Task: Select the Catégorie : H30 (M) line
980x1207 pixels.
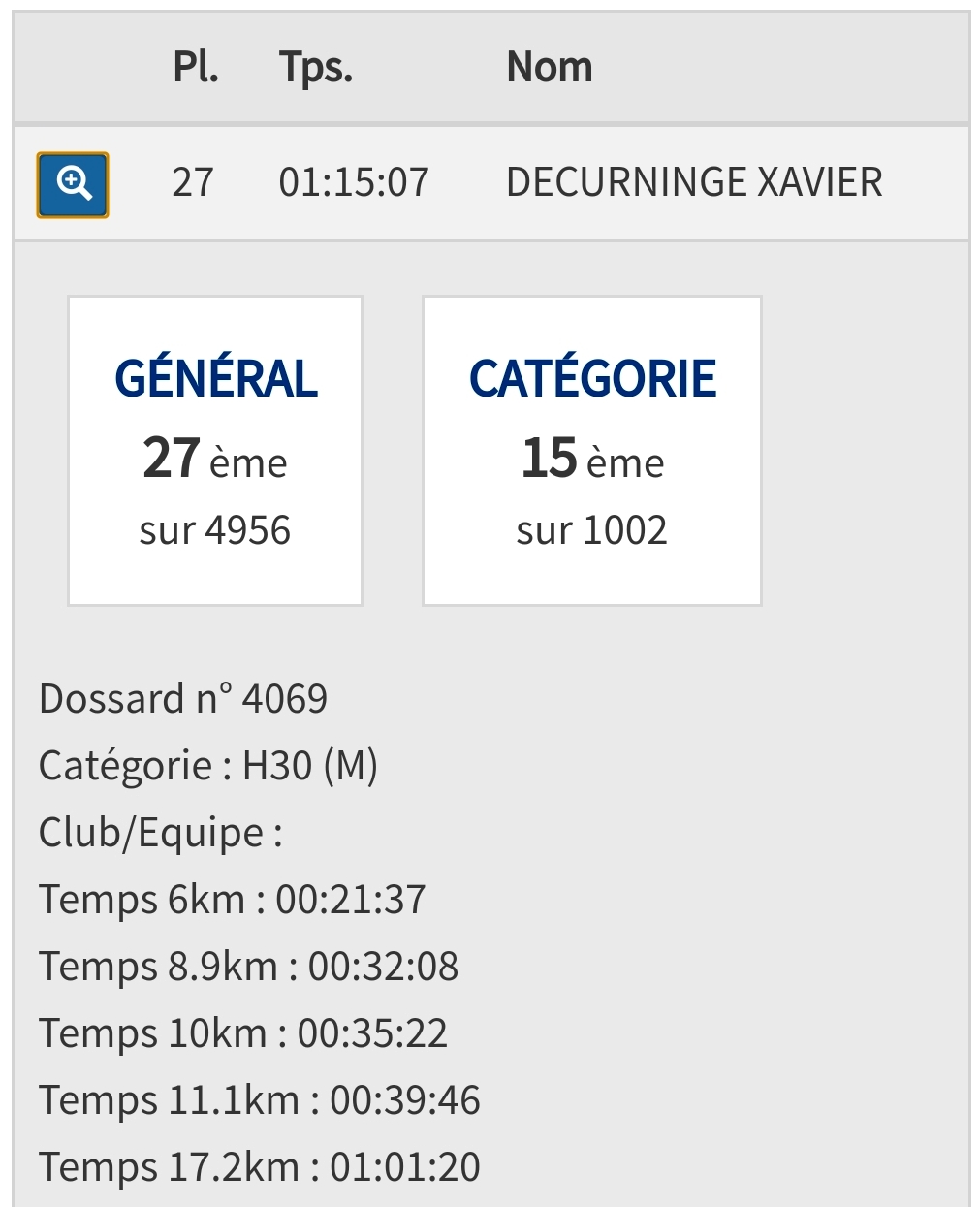Action: pyautogui.click(x=208, y=766)
